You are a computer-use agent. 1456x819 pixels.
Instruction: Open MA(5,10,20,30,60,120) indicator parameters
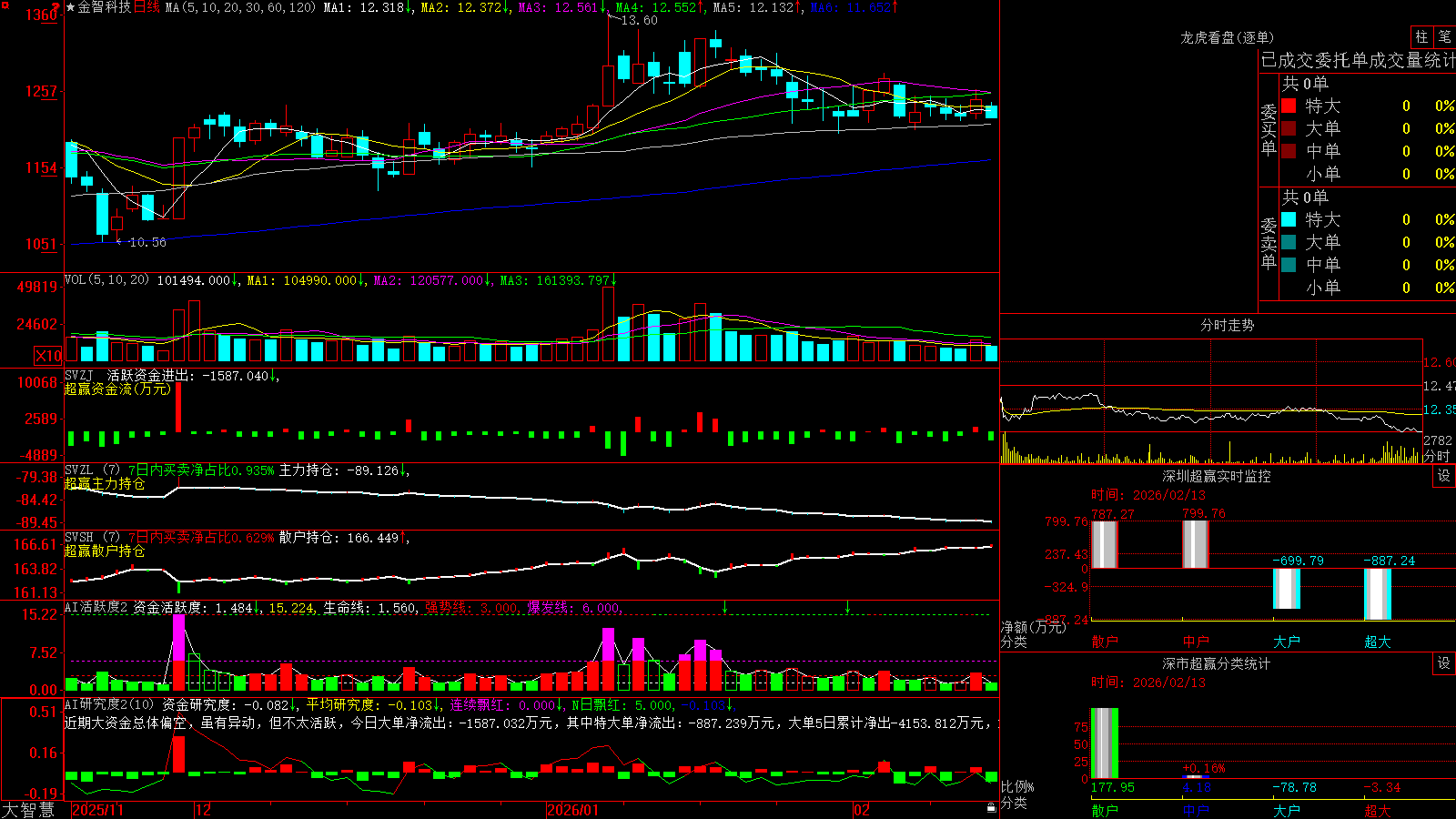[240, 7]
